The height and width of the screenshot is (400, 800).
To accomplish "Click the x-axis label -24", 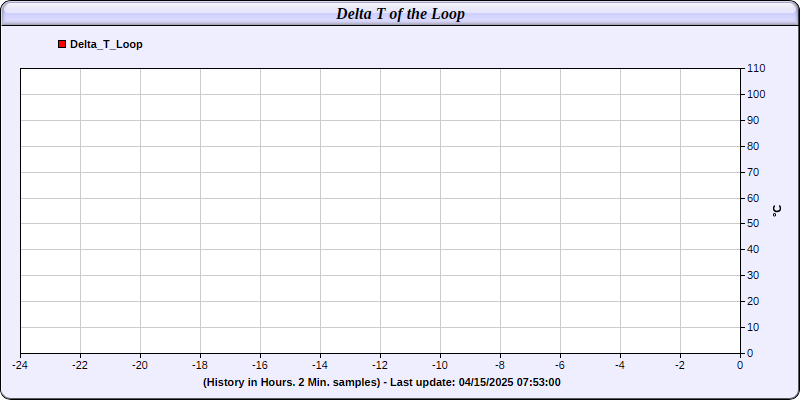I will [20, 365].
